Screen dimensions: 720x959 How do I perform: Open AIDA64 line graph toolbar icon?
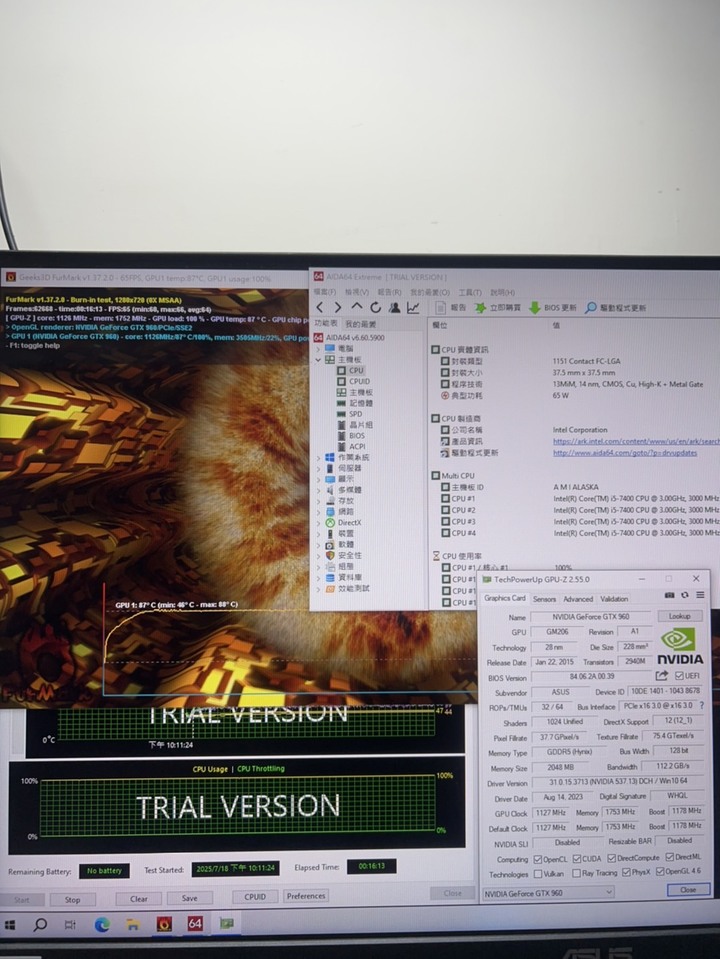(x=414, y=307)
